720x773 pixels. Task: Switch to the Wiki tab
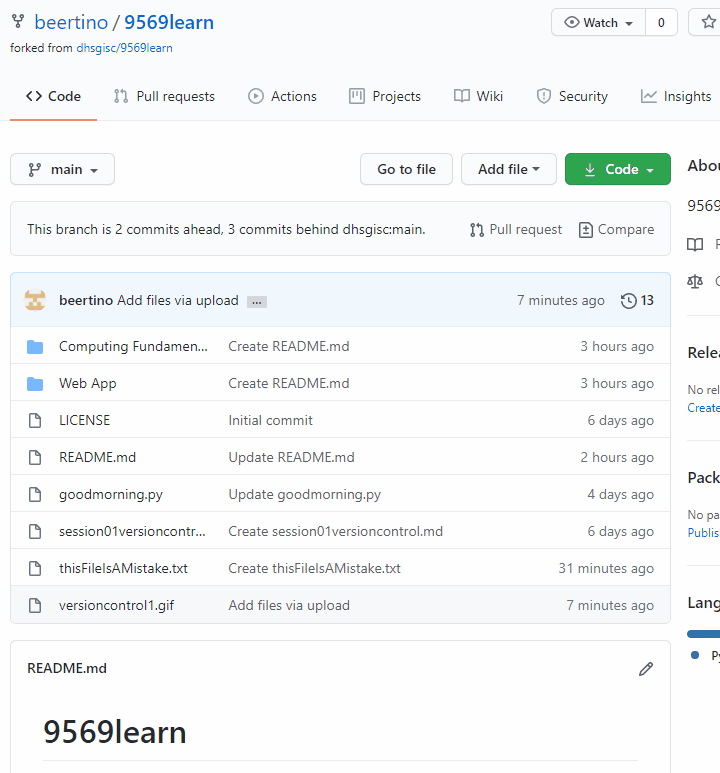pos(478,96)
